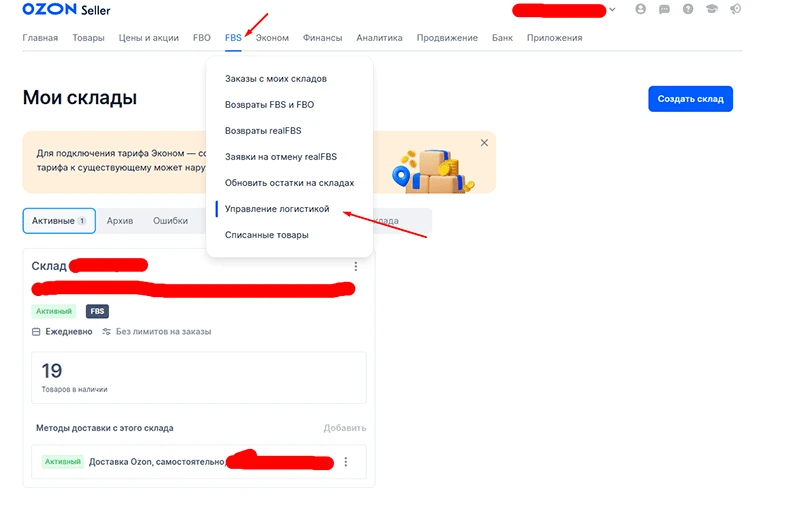Image resolution: width=800 pixels, height=505 pixels.
Task: Open the profile account icon
Action: click(640, 9)
